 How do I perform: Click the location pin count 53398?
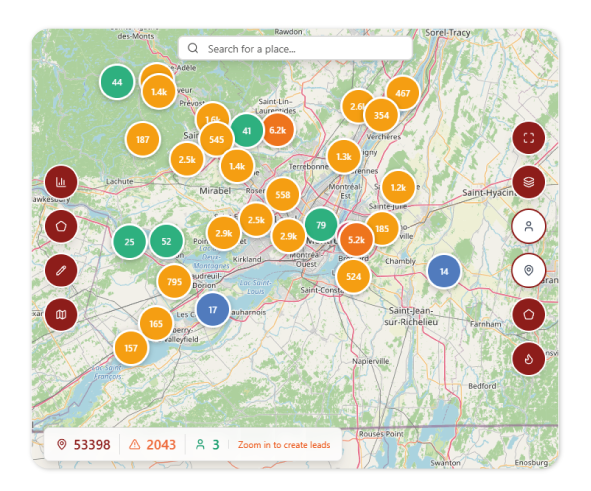84,445
